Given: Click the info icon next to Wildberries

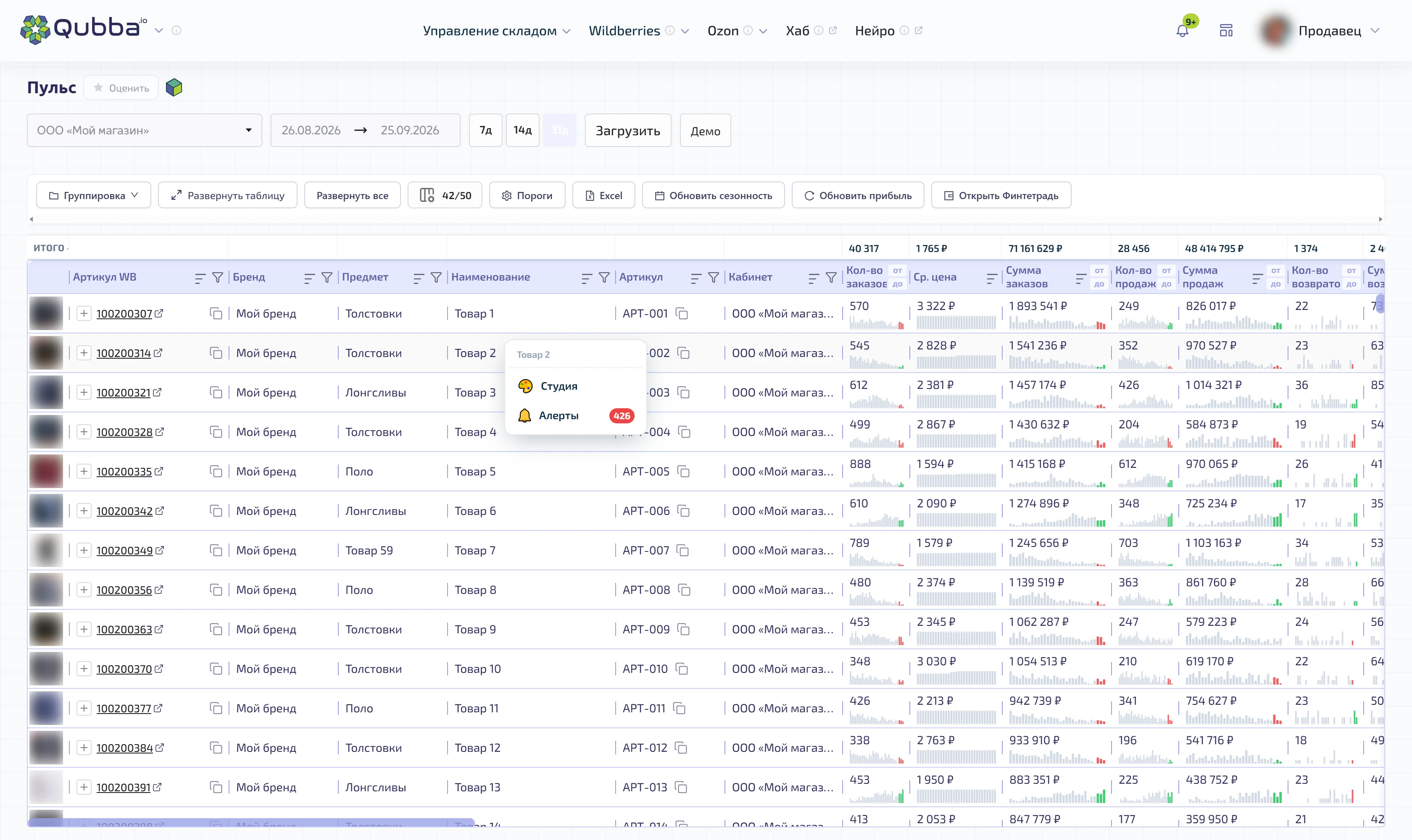Looking at the screenshot, I should click(670, 31).
